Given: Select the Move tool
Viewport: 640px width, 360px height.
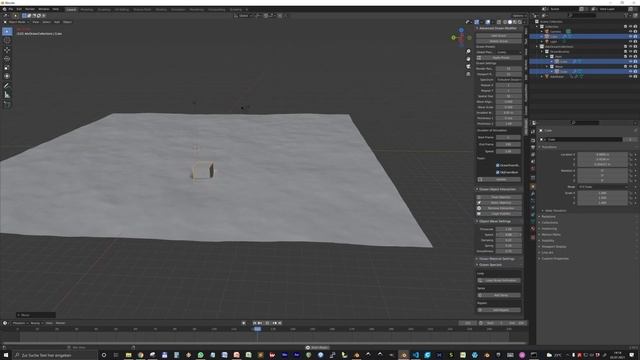Looking at the screenshot, I should (x=7, y=50).
